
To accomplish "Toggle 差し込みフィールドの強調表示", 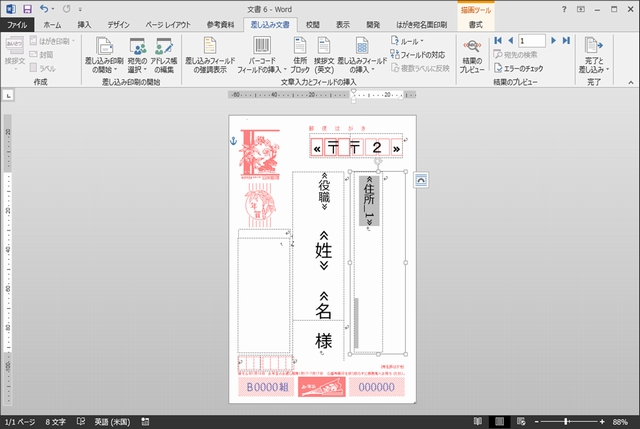I will pos(210,55).
